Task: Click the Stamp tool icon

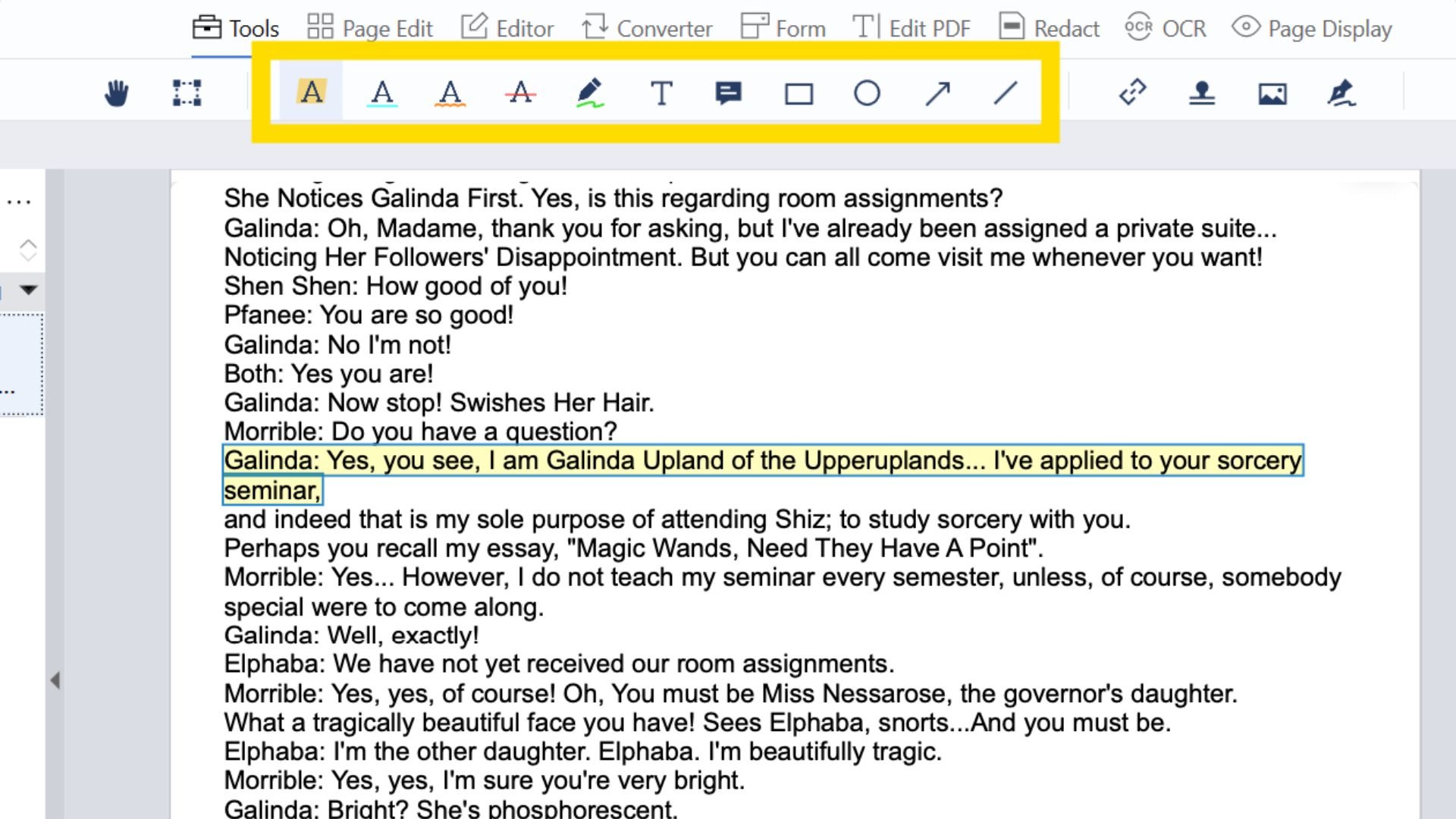Action: tap(1202, 93)
